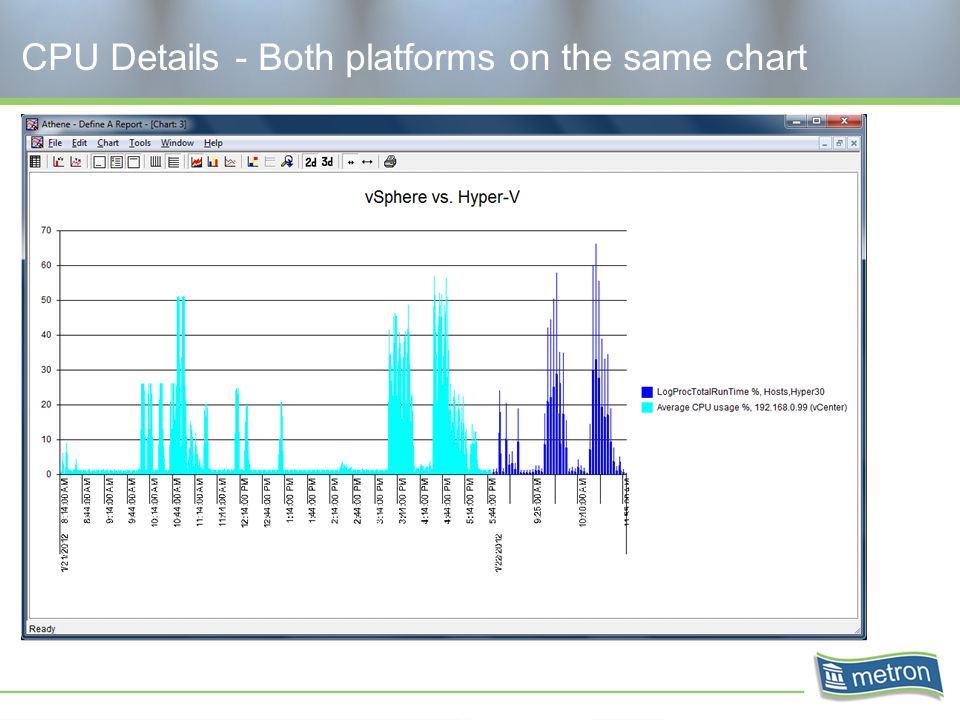
Task: Open the Chart menu
Action: pyautogui.click(x=108, y=143)
